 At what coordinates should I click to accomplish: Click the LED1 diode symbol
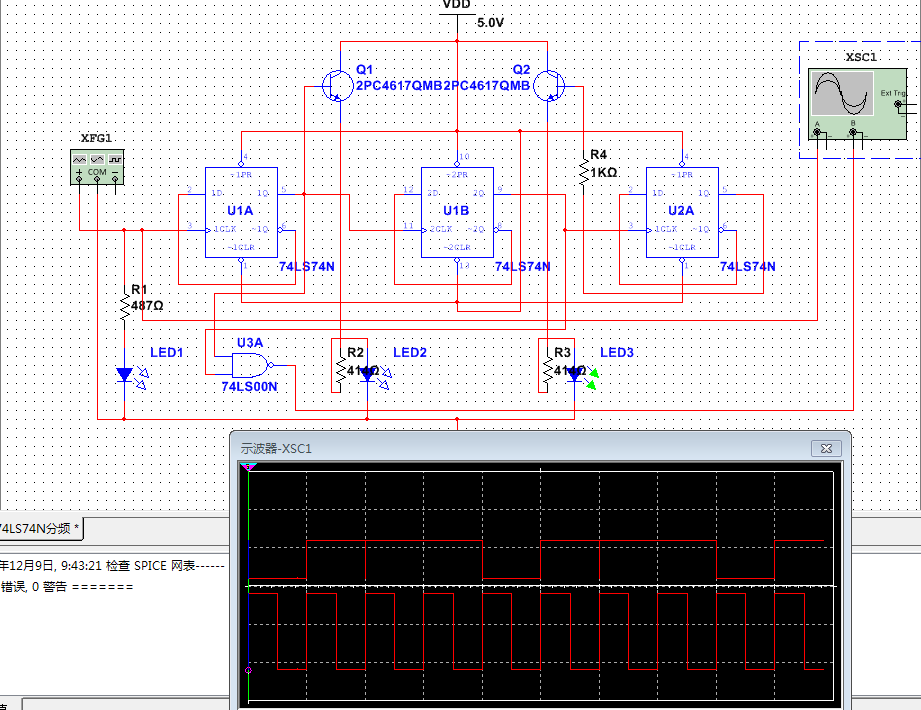[124, 375]
